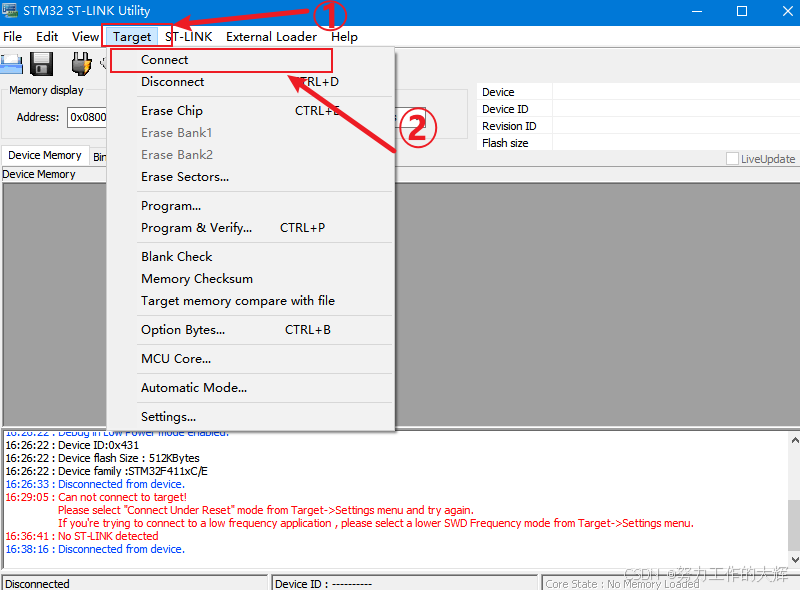Open the Help menu
Image resolution: width=800 pixels, height=590 pixels.
click(344, 37)
